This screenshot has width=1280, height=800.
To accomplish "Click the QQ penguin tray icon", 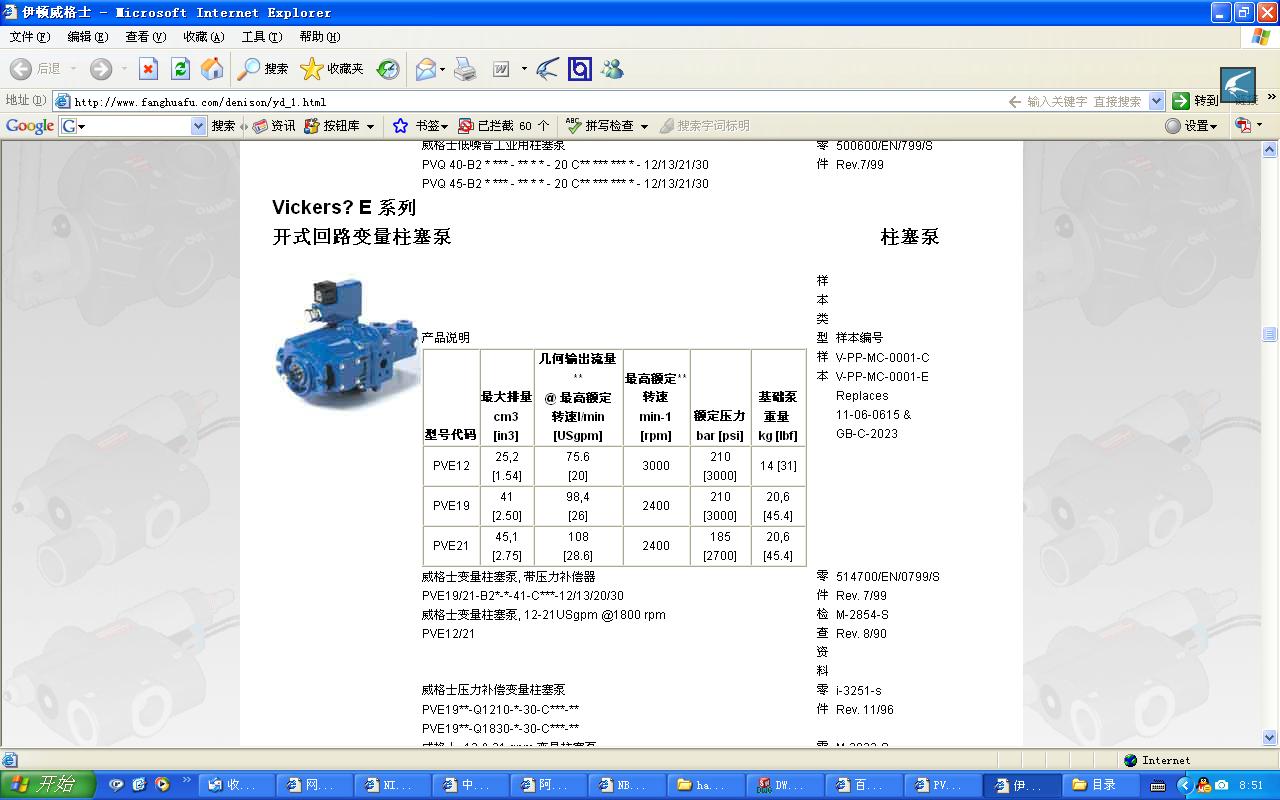I will (1204, 785).
